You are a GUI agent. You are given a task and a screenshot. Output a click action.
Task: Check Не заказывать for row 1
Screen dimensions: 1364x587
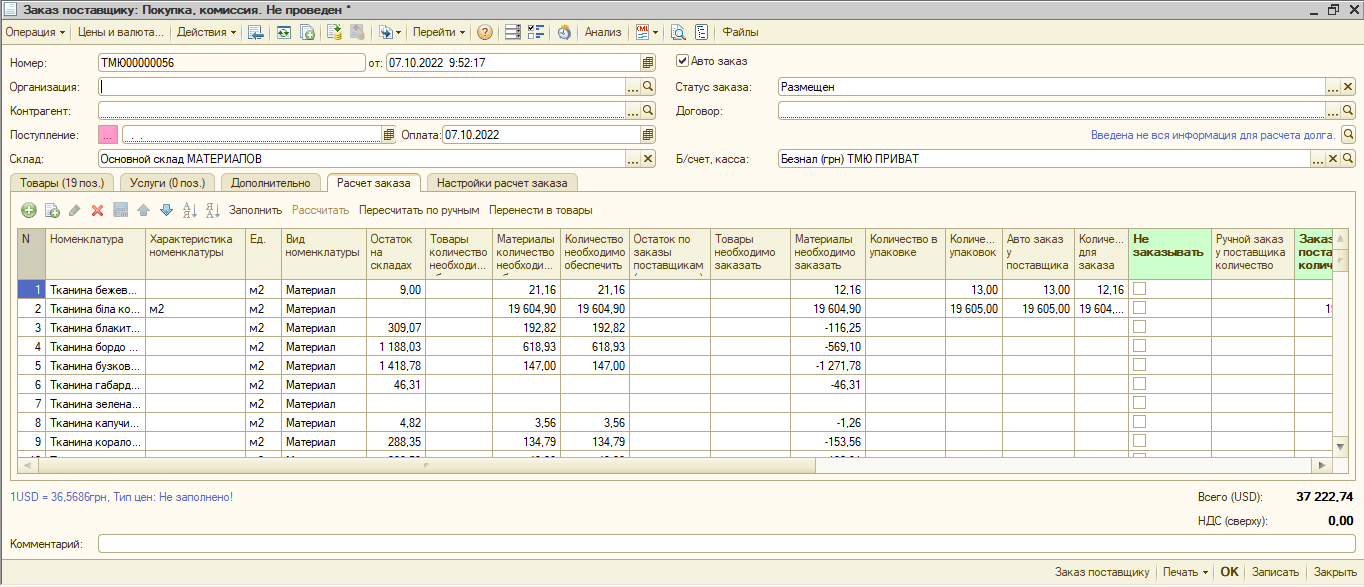tap(1140, 289)
